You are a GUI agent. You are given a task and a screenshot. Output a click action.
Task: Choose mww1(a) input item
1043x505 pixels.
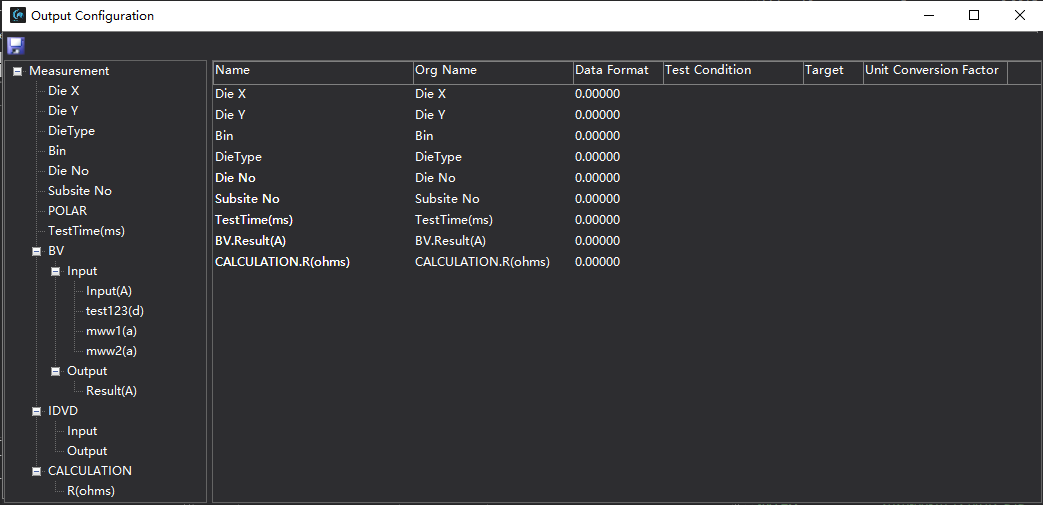[x=111, y=331]
